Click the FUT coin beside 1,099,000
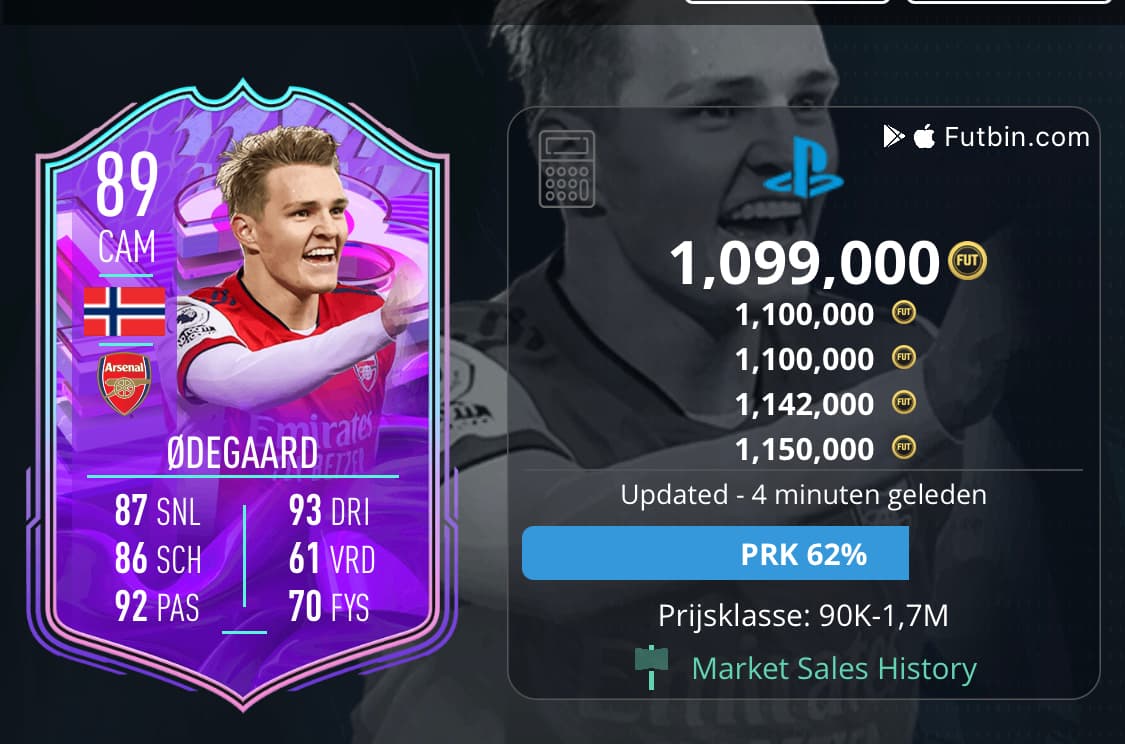Image resolution: width=1125 pixels, height=744 pixels. click(x=967, y=260)
